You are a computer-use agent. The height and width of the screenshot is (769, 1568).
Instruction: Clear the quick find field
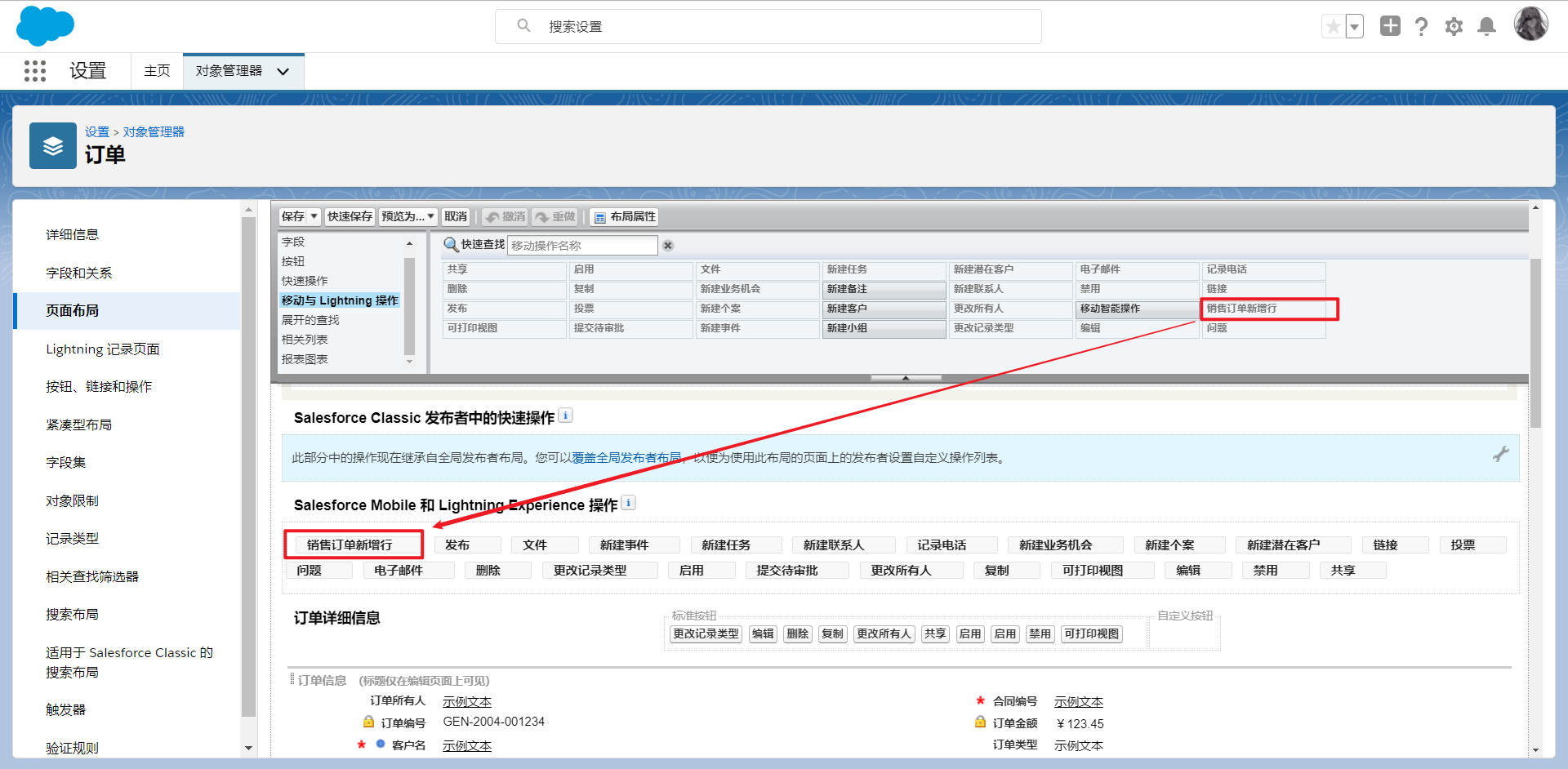tap(668, 246)
